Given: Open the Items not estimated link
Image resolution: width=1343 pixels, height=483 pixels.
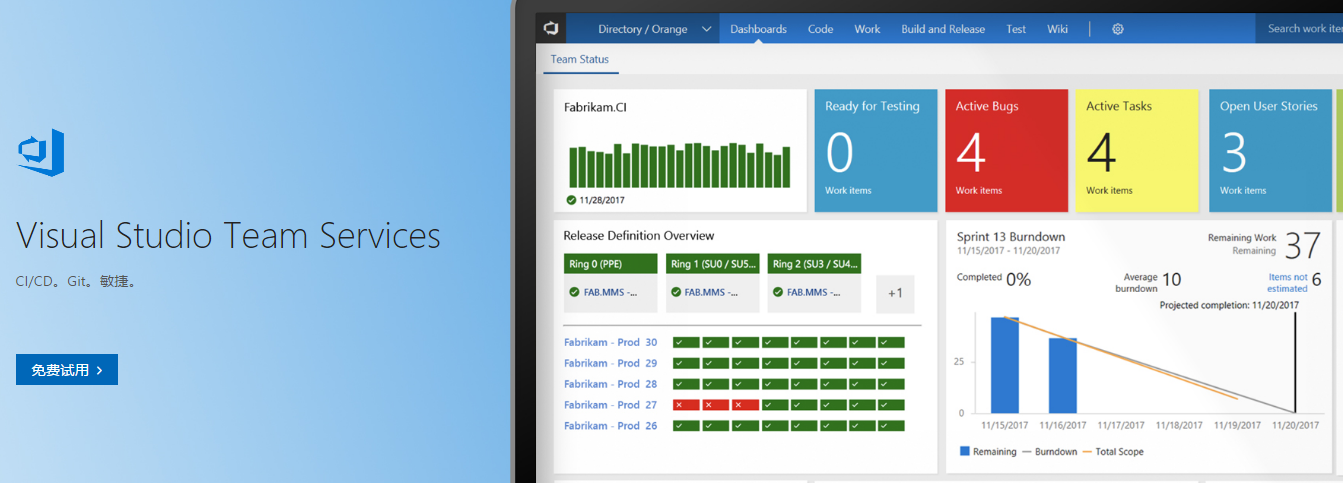Looking at the screenshot, I should pos(1287,283).
